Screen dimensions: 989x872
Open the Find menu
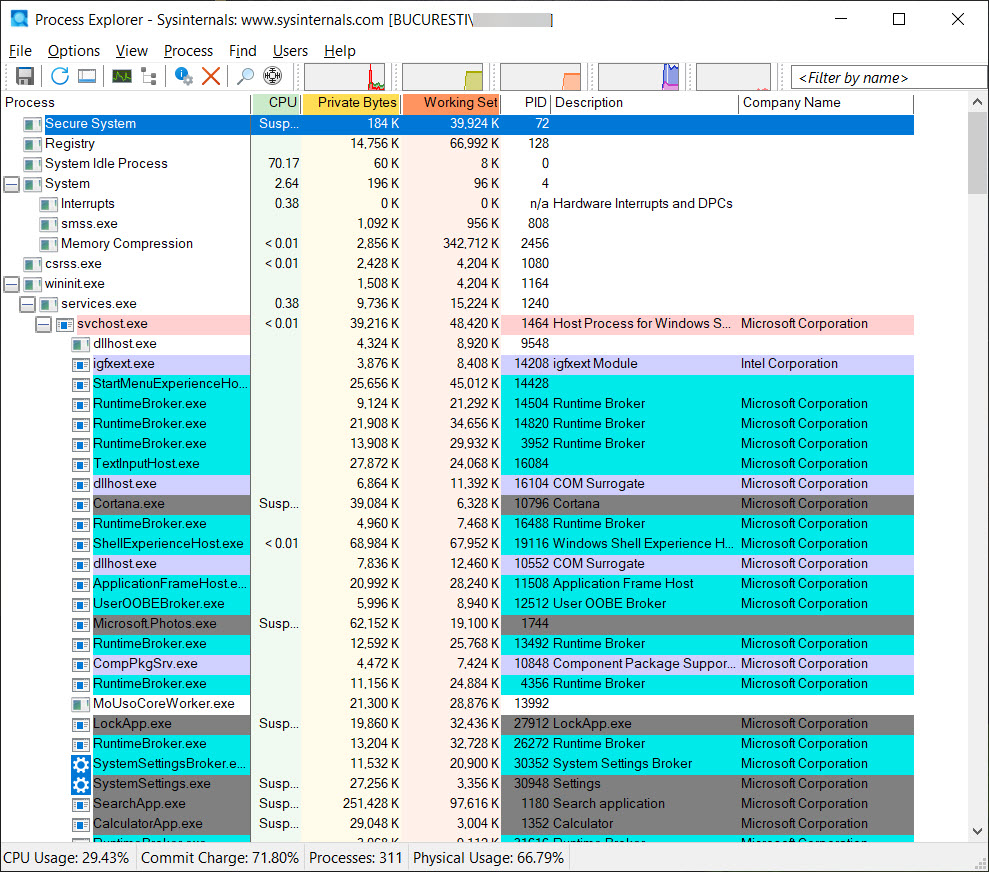point(242,51)
